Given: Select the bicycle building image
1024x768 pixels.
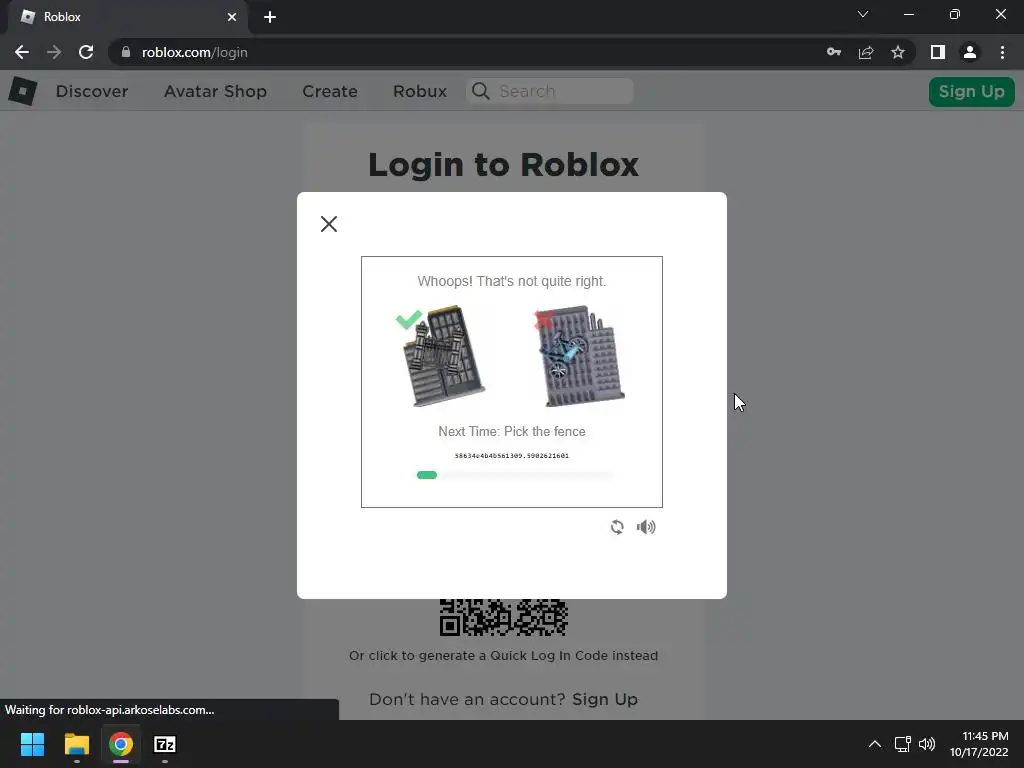Looking at the screenshot, I should point(580,356).
